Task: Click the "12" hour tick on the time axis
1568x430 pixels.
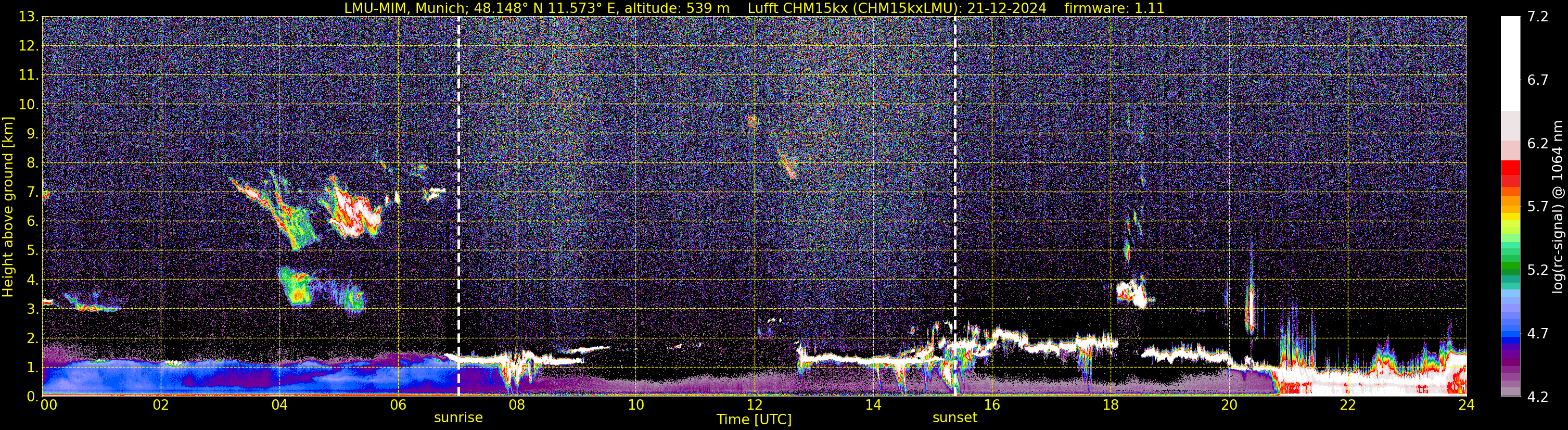Action: (754, 405)
